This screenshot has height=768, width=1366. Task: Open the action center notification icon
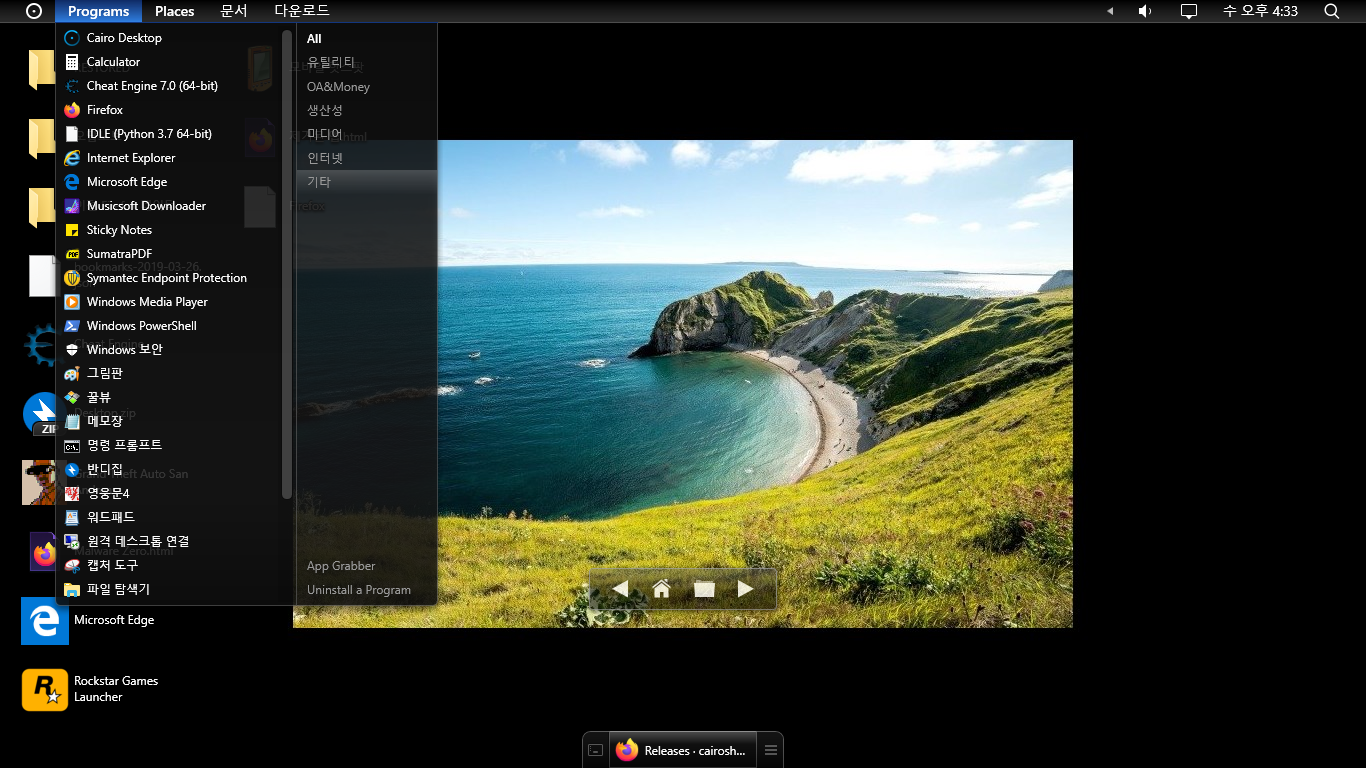click(x=1189, y=11)
